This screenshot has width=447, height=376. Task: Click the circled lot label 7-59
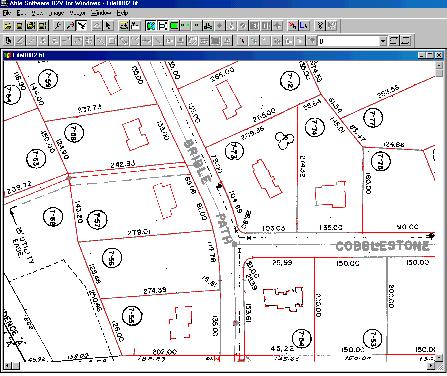click(48, 80)
